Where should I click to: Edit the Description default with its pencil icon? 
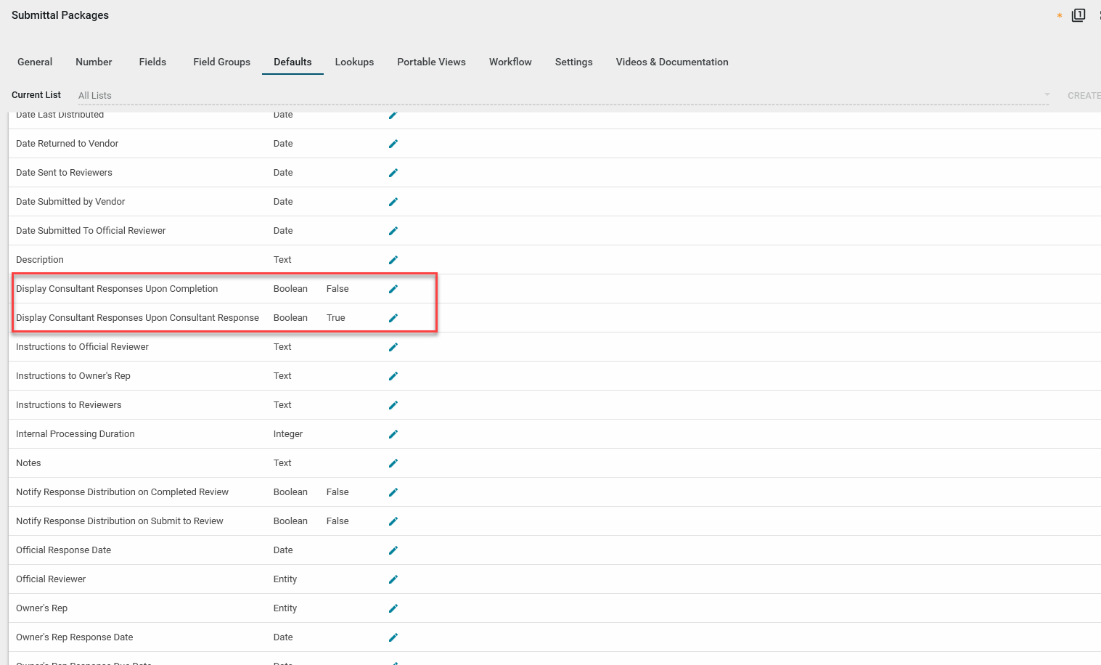pos(393,260)
